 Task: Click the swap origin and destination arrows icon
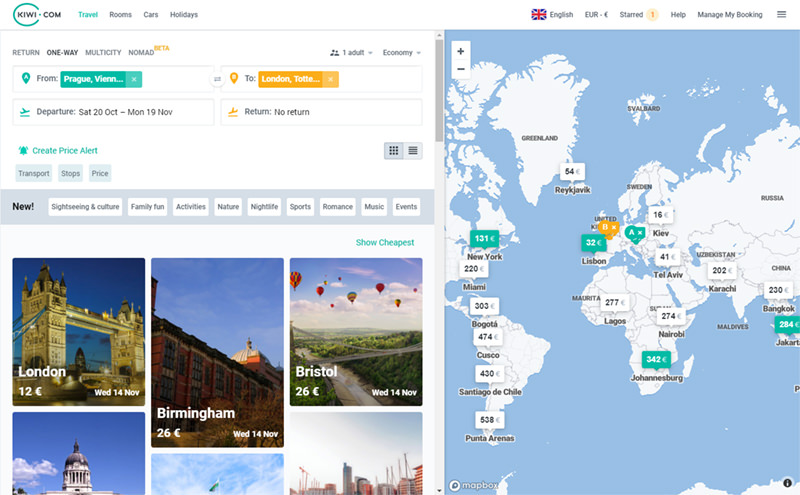217,80
